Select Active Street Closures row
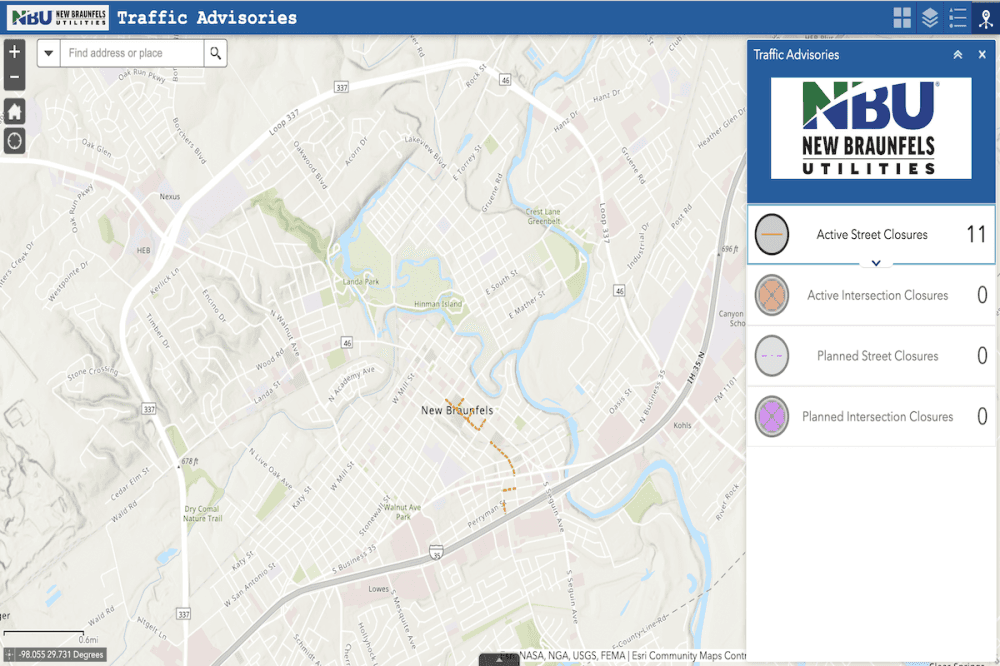 pyautogui.click(x=871, y=234)
